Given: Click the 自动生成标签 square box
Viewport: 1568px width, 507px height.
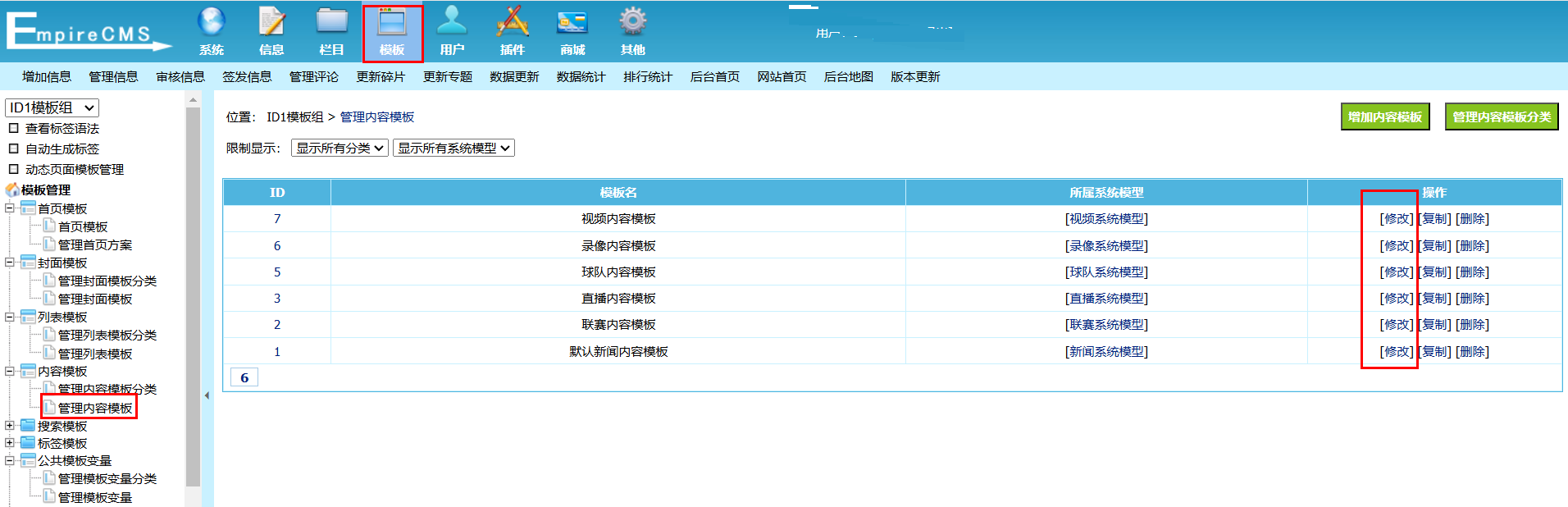Looking at the screenshot, I should [x=13, y=148].
